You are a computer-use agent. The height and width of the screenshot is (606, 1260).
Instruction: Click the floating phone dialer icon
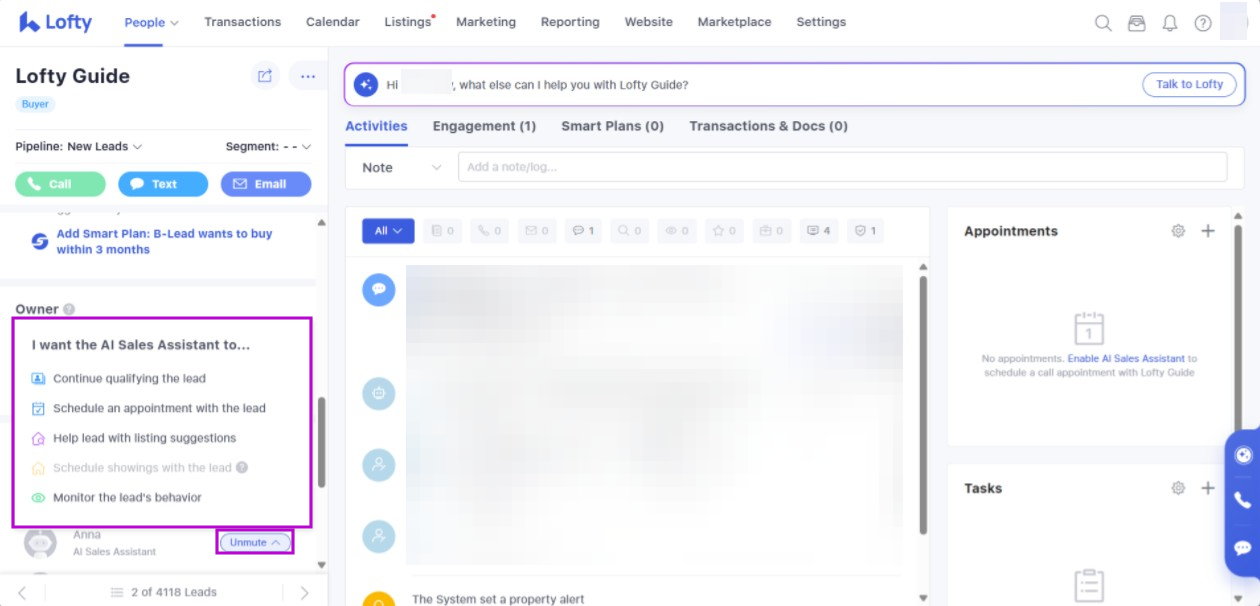[x=1243, y=500]
